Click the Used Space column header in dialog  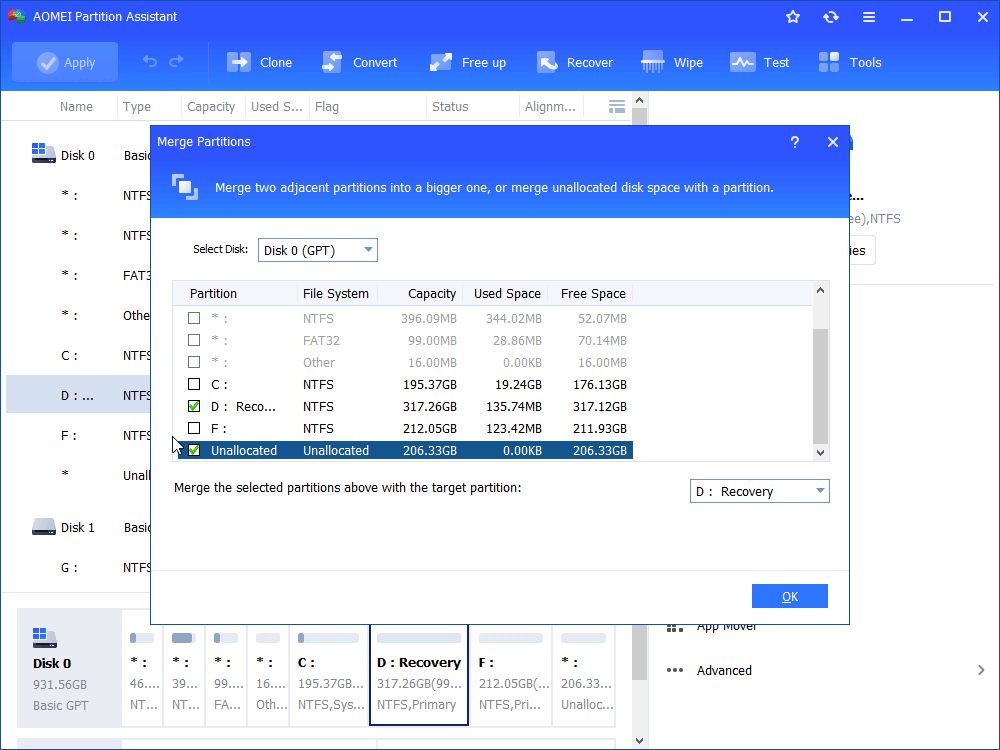507,293
